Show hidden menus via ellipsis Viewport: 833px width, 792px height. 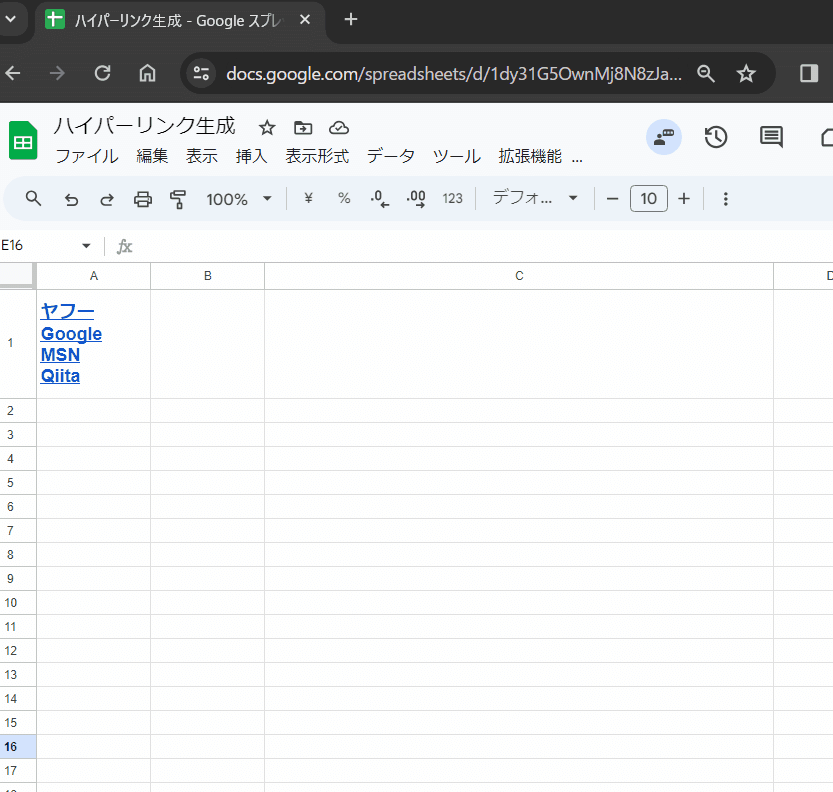coord(577,158)
